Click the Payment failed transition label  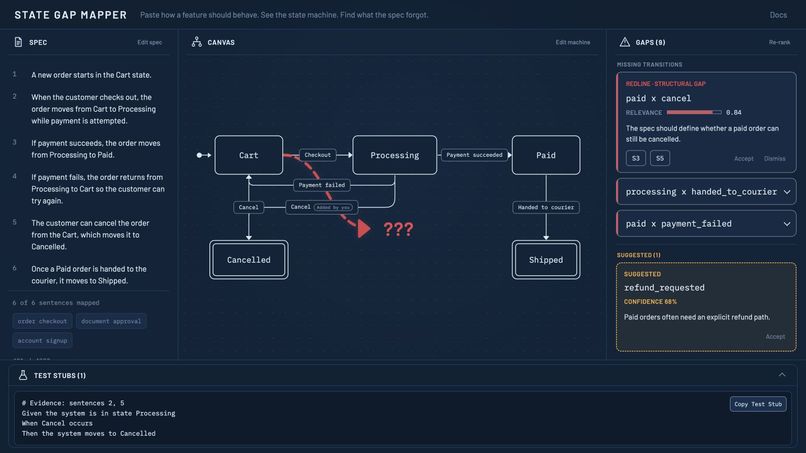point(322,185)
